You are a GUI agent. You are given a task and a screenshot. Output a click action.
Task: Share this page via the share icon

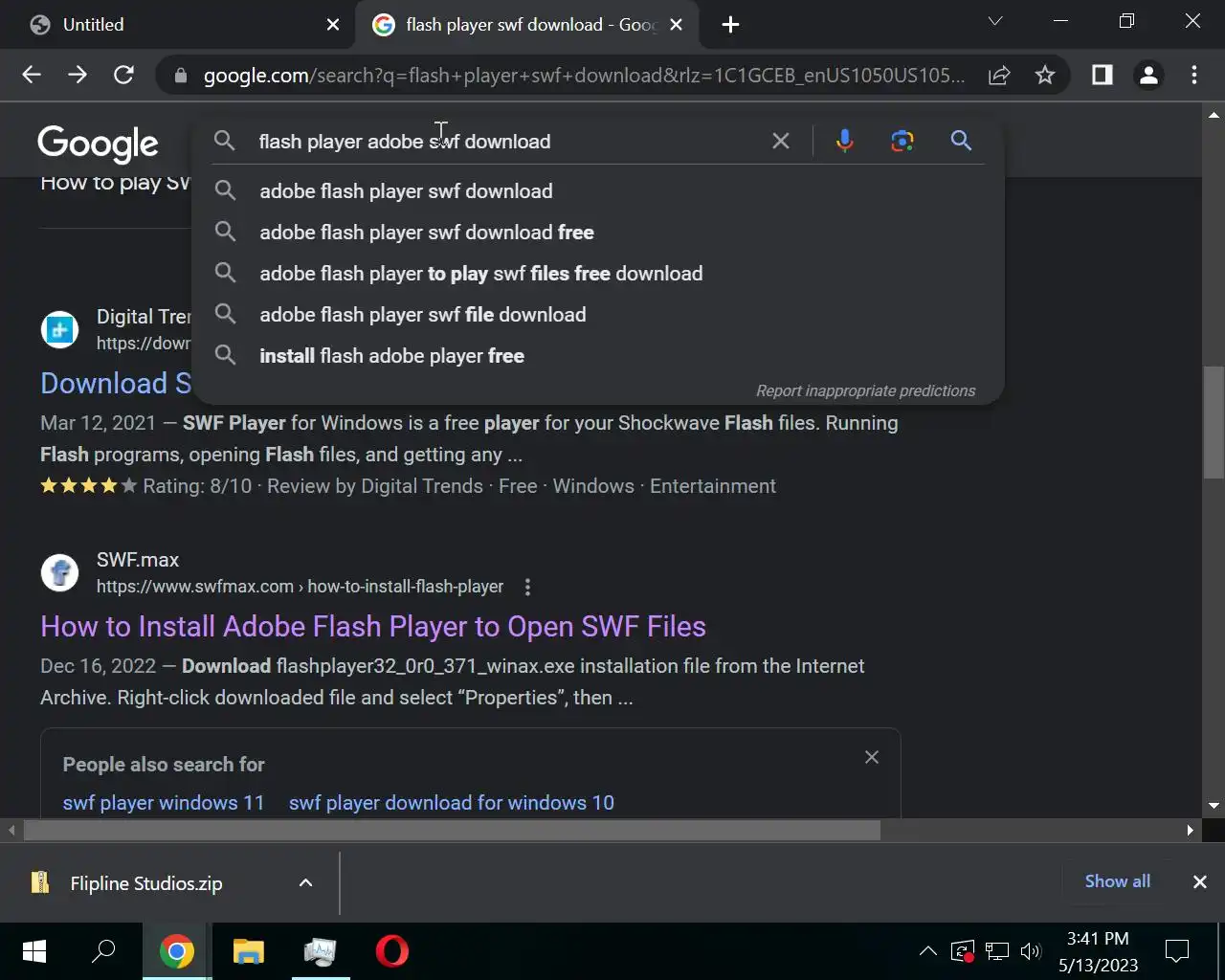point(999,75)
